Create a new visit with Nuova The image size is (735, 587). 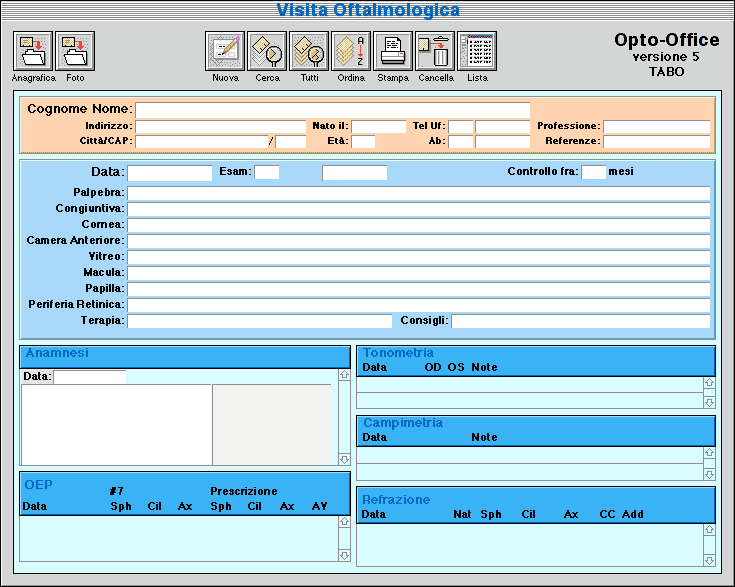225,51
